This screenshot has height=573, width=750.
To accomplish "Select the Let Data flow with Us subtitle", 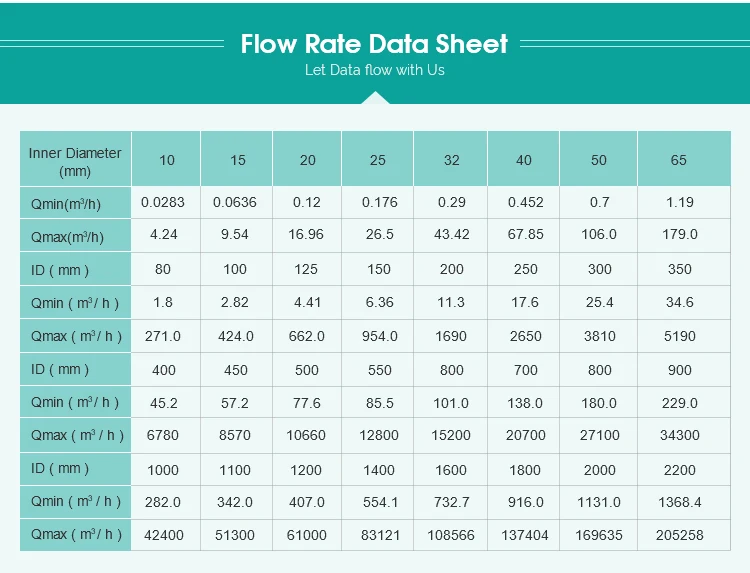I will 375,70.
